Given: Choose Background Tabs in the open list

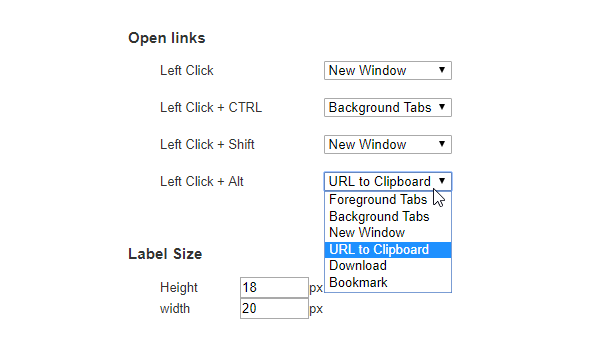Looking at the screenshot, I should [388, 216].
